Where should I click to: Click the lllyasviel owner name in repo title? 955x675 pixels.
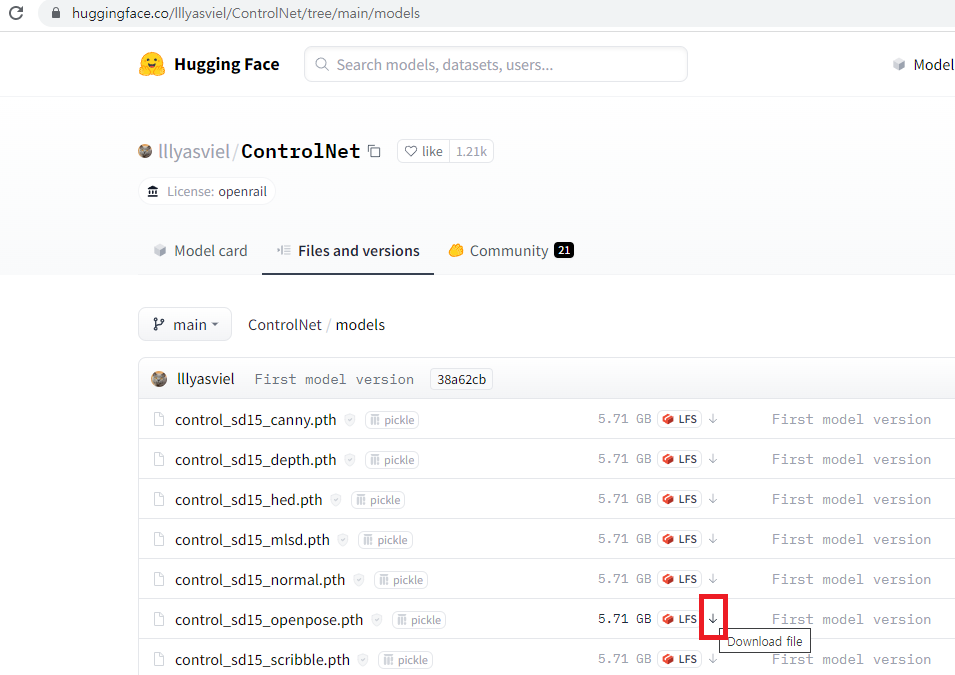click(194, 151)
